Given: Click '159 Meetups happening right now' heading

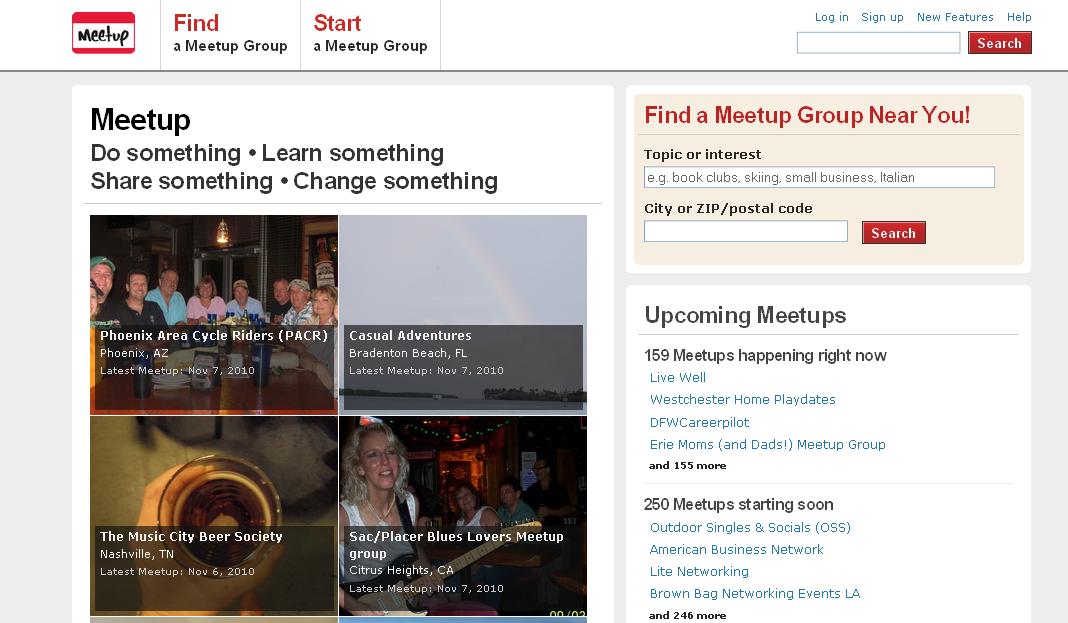Looking at the screenshot, I should 766,355.
